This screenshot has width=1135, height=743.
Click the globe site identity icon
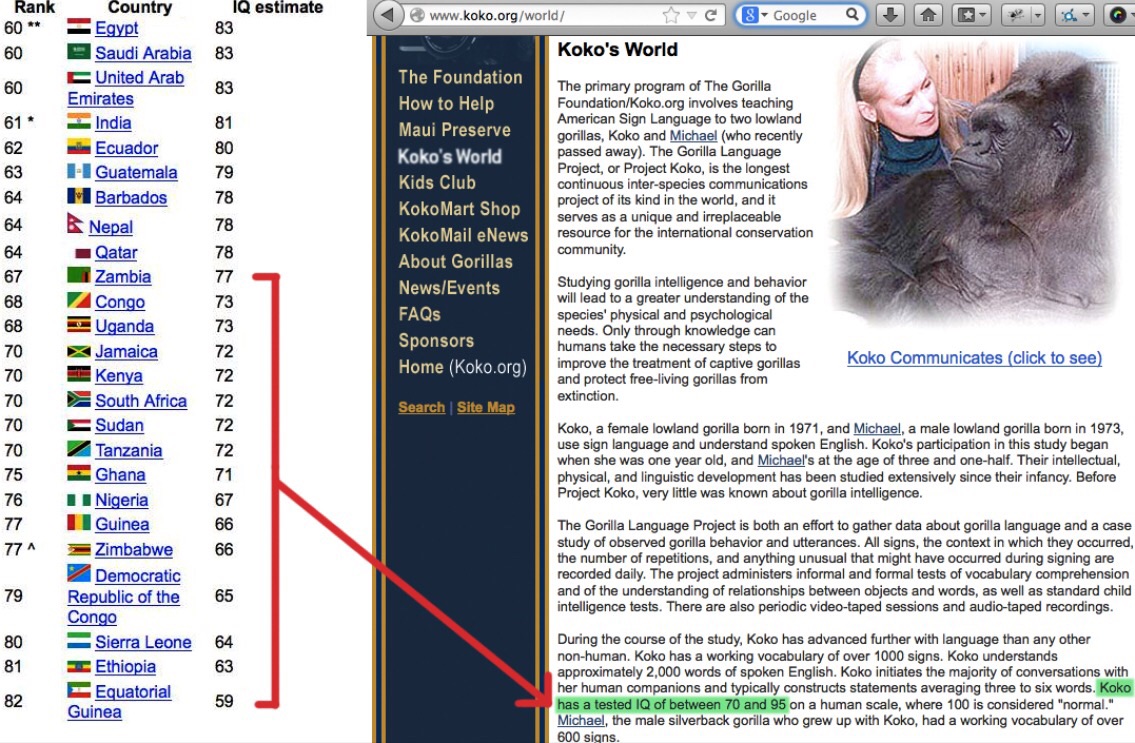[x=416, y=16]
